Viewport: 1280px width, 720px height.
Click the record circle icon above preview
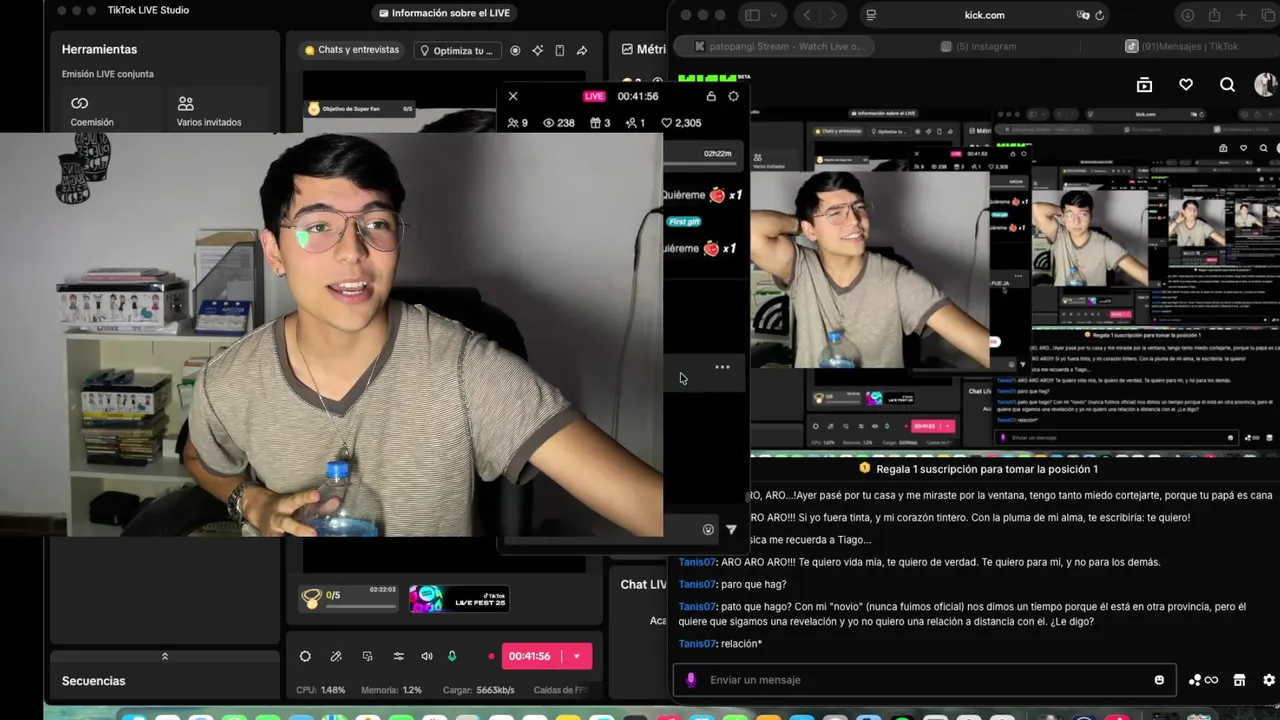[x=515, y=51]
